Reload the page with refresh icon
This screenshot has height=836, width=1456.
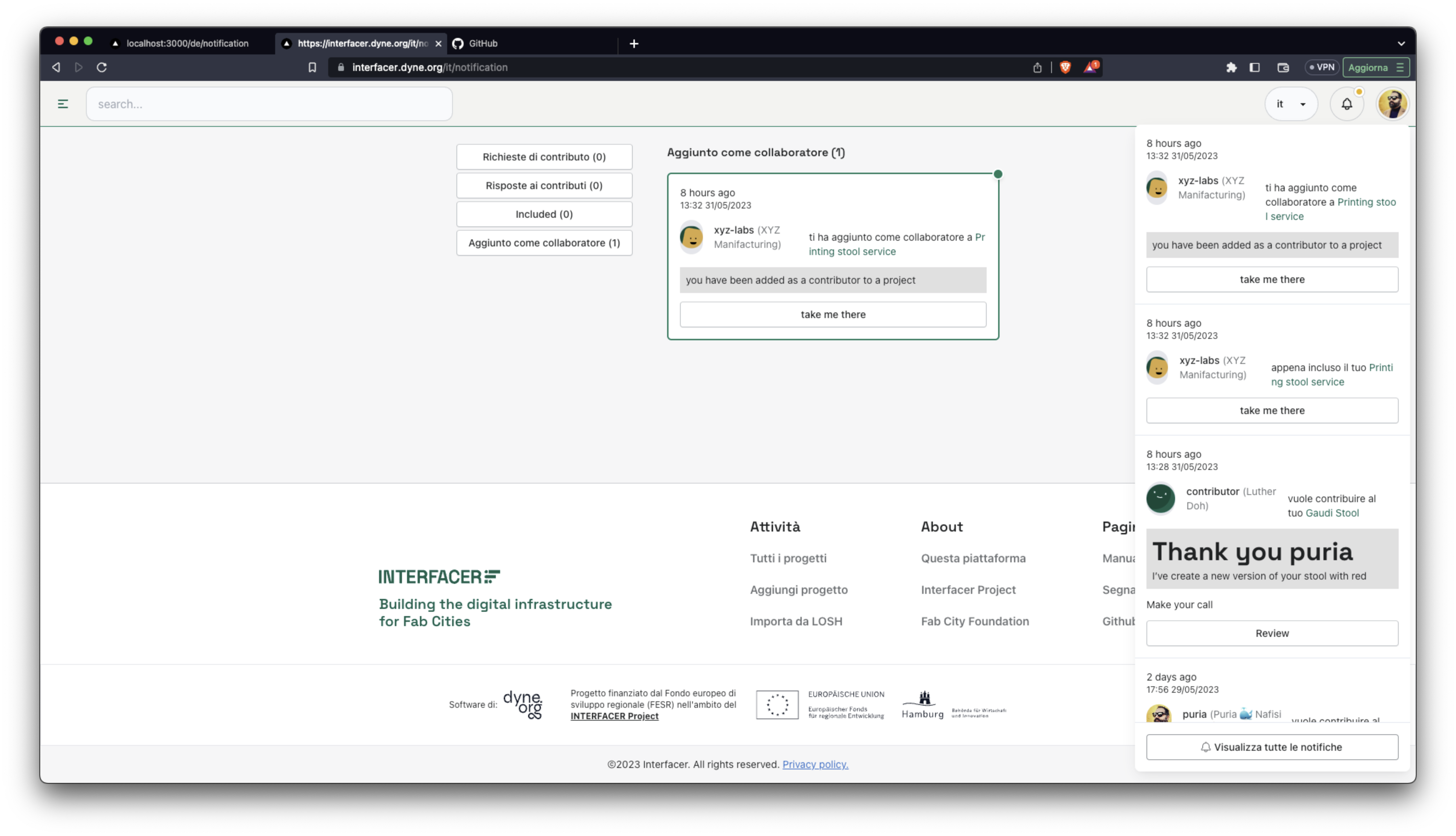click(x=102, y=67)
